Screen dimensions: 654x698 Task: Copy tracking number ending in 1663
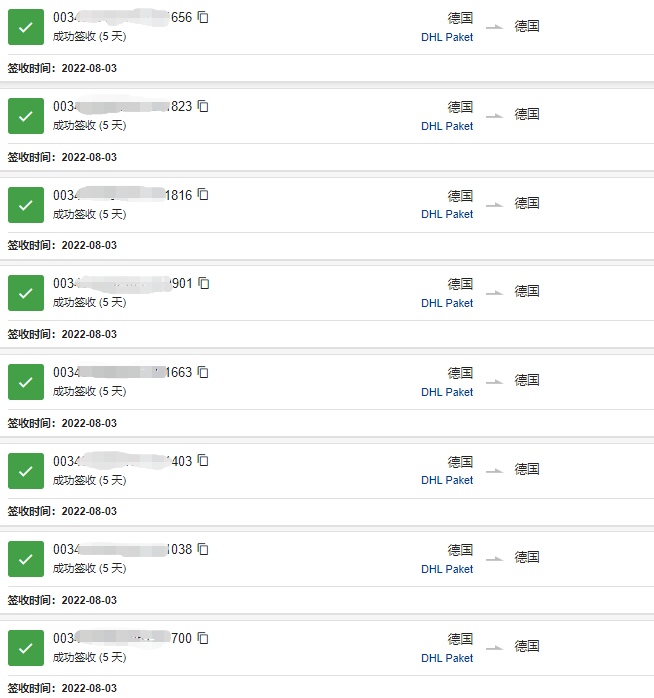pos(203,372)
